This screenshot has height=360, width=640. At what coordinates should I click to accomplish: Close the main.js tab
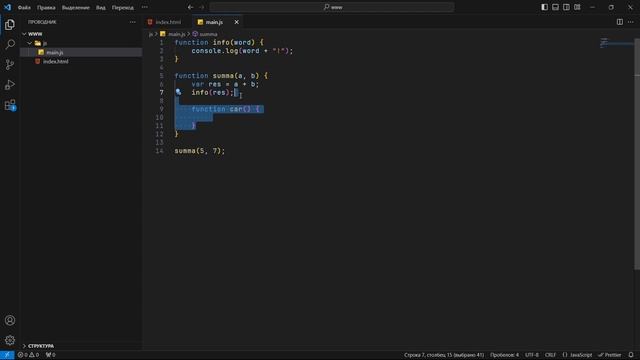[236, 22]
